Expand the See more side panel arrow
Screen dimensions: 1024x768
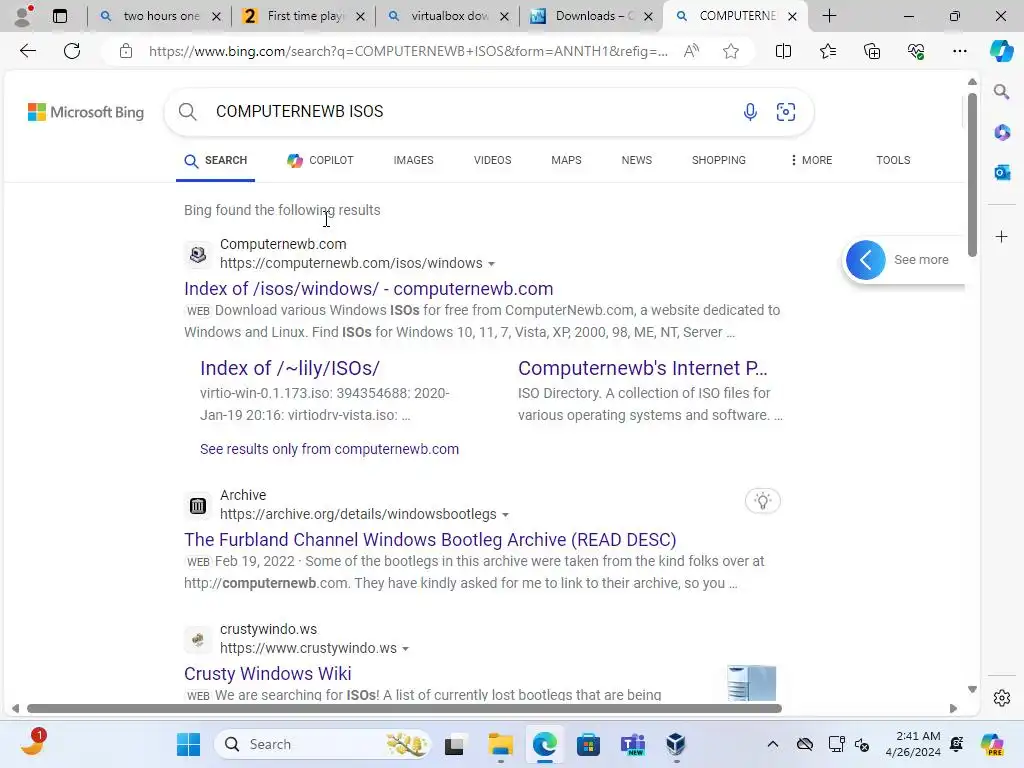pyautogui.click(x=865, y=260)
